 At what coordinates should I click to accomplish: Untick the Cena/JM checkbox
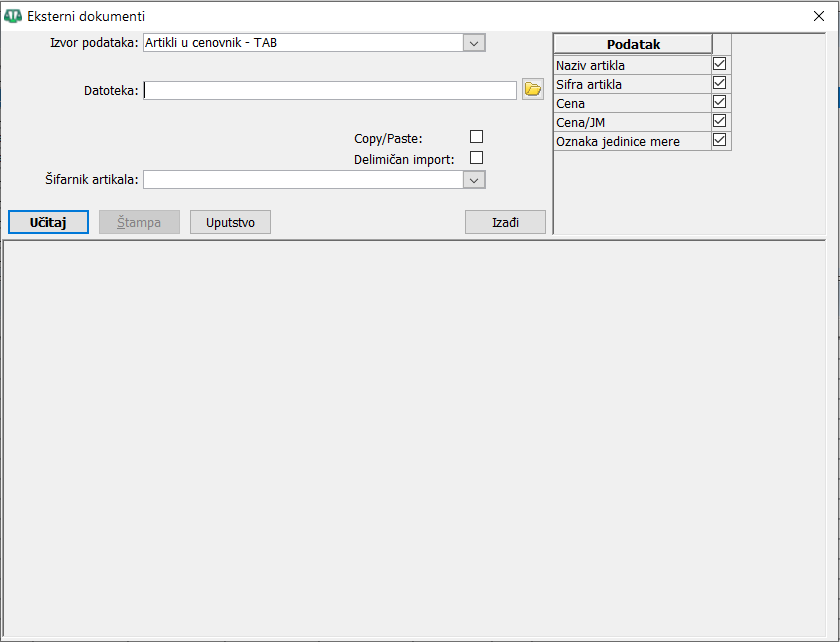click(719, 121)
